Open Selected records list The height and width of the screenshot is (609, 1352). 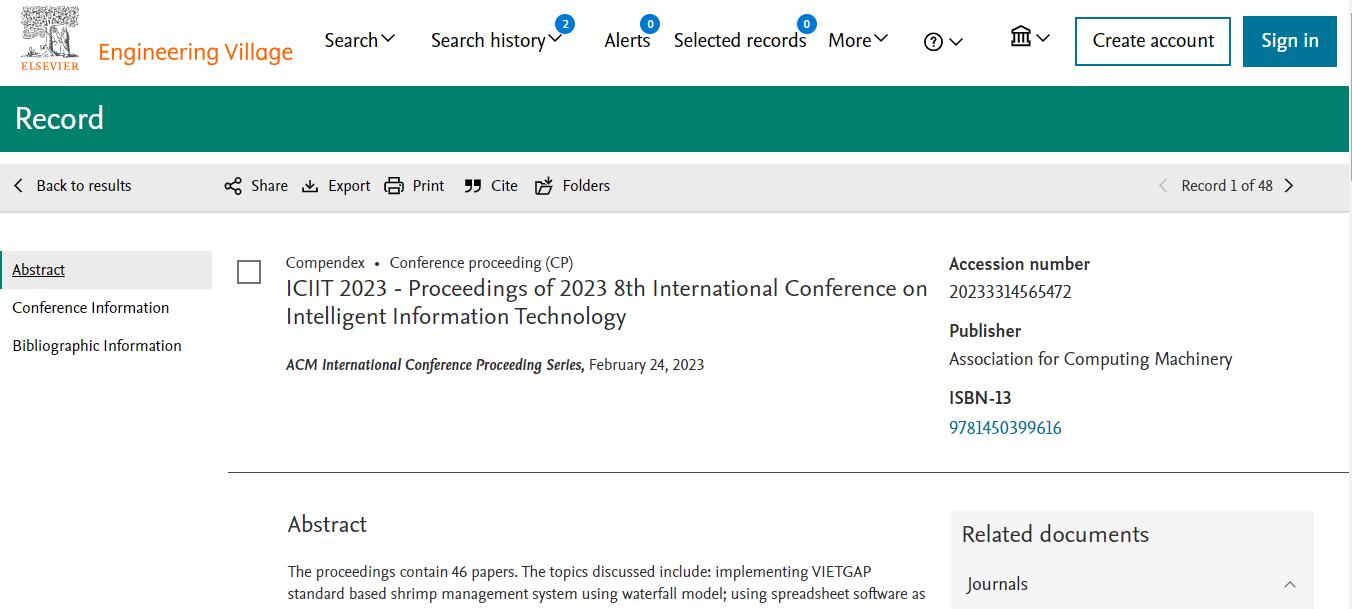[x=740, y=40]
